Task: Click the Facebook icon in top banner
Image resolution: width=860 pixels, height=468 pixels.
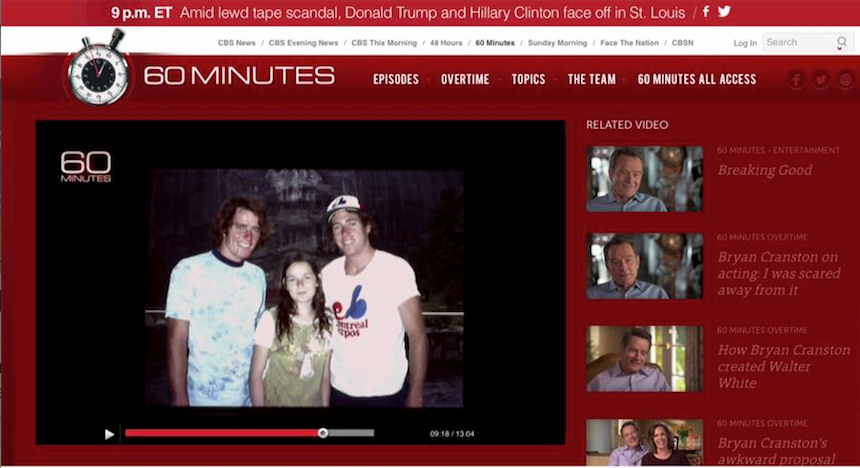Action: pyautogui.click(x=706, y=12)
